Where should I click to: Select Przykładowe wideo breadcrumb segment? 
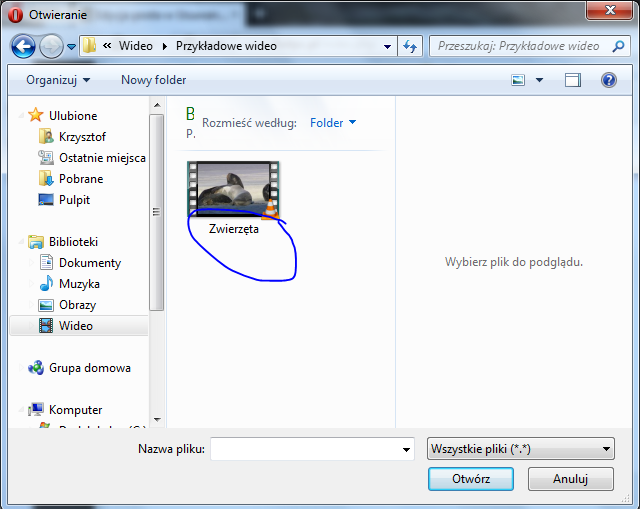(x=226, y=46)
